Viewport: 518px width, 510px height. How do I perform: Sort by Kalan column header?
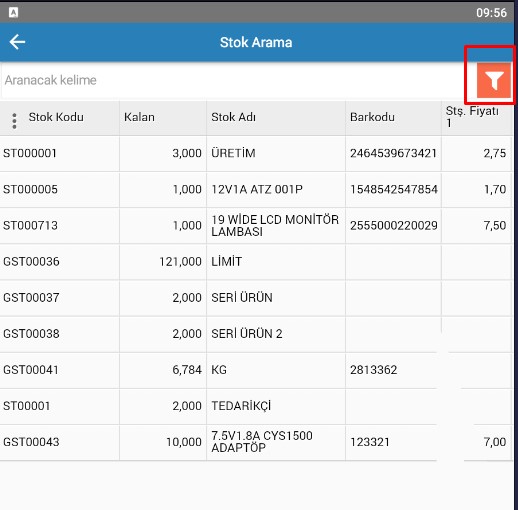[139, 117]
